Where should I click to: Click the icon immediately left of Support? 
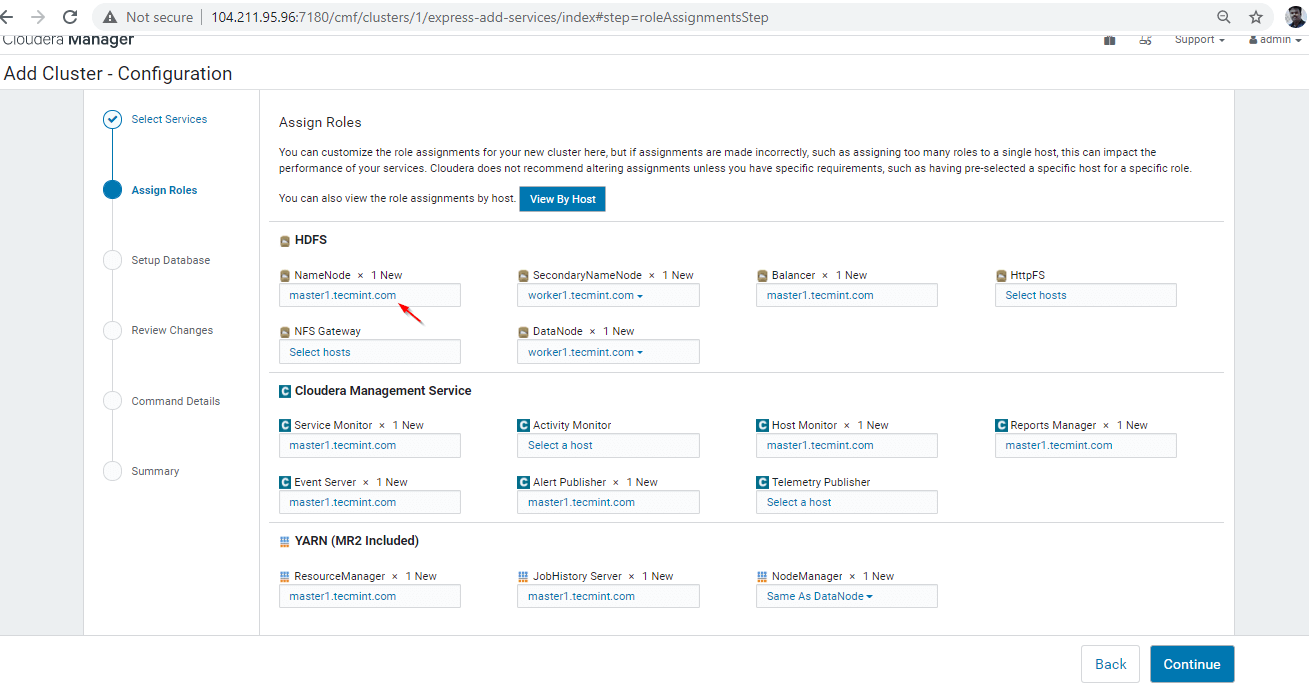click(x=1146, y=40)
